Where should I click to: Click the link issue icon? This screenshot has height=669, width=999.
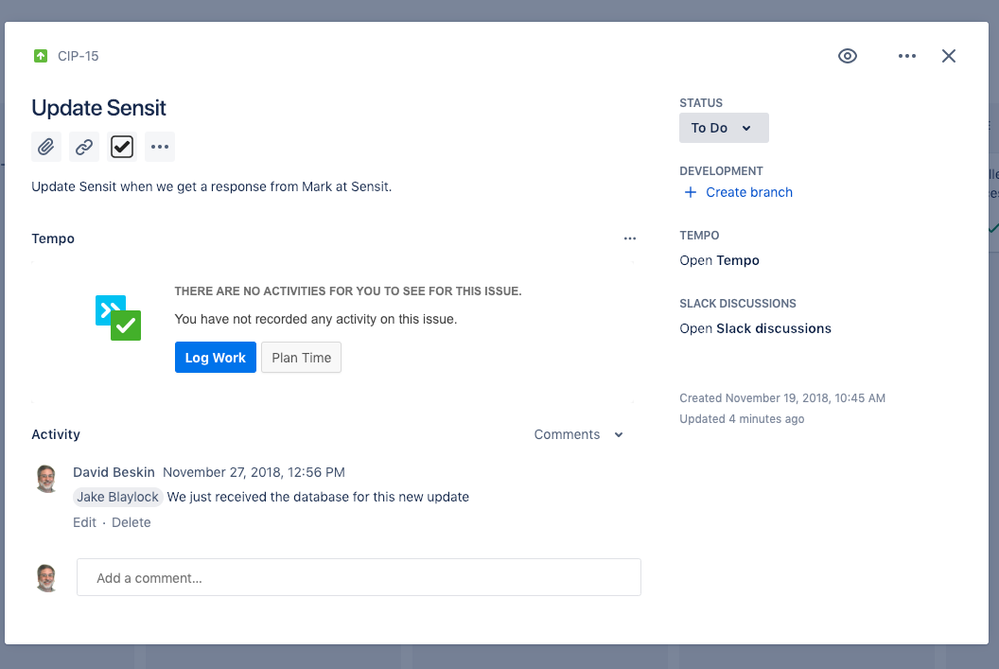pyautogui.click(x=84, y=146)
